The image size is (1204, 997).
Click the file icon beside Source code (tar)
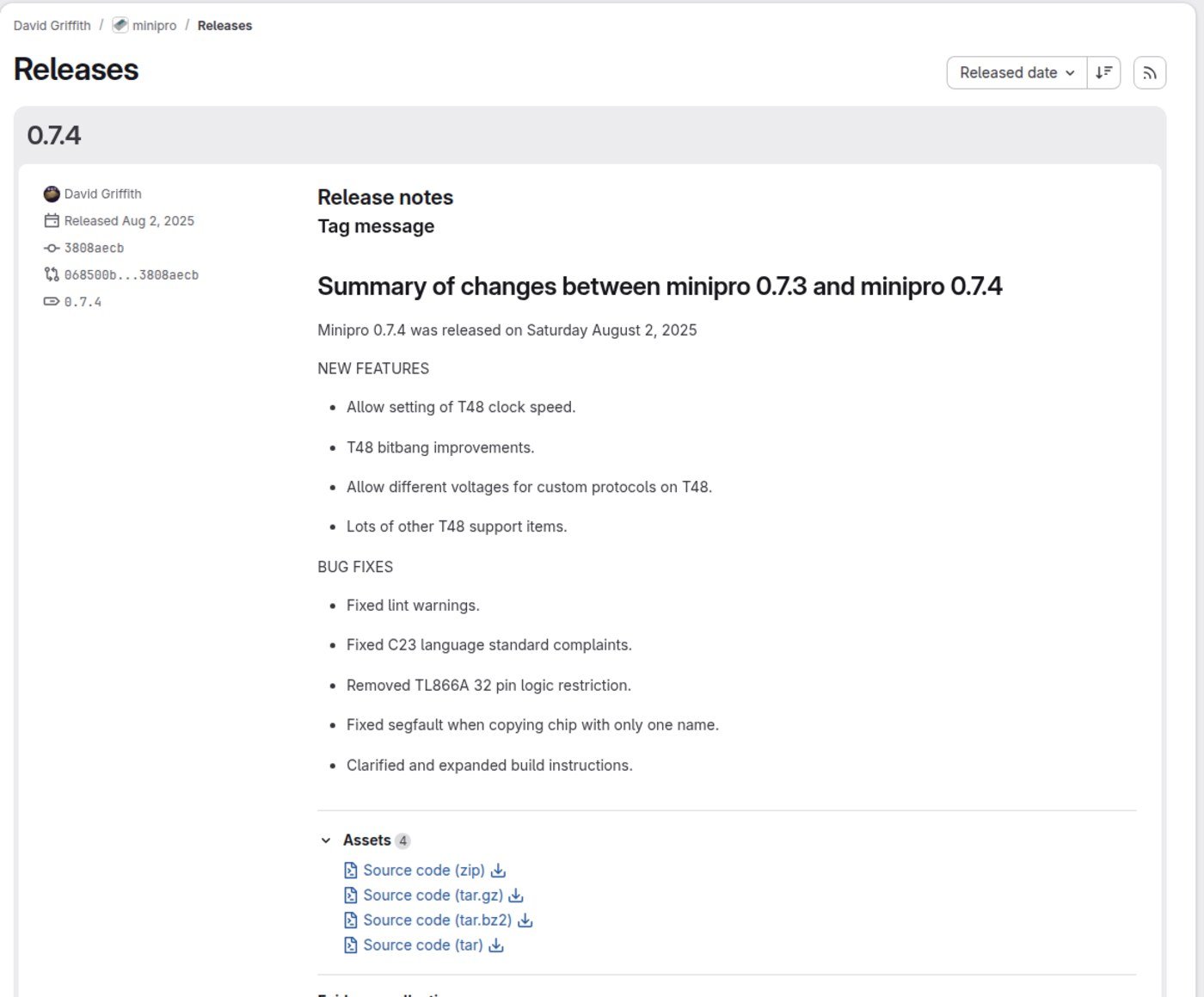click(351, 945)
